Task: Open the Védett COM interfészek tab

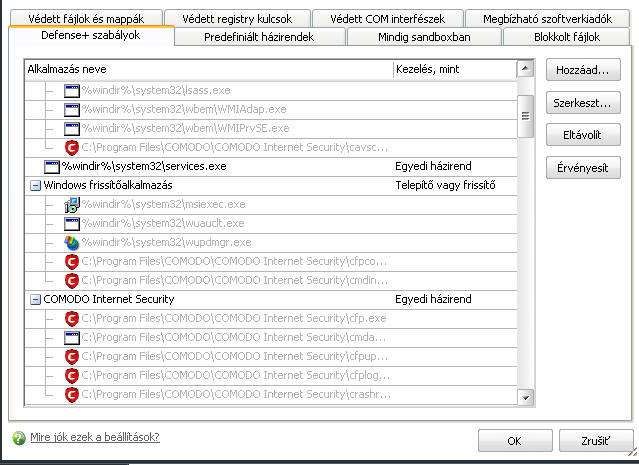Action: pos(388,19)
